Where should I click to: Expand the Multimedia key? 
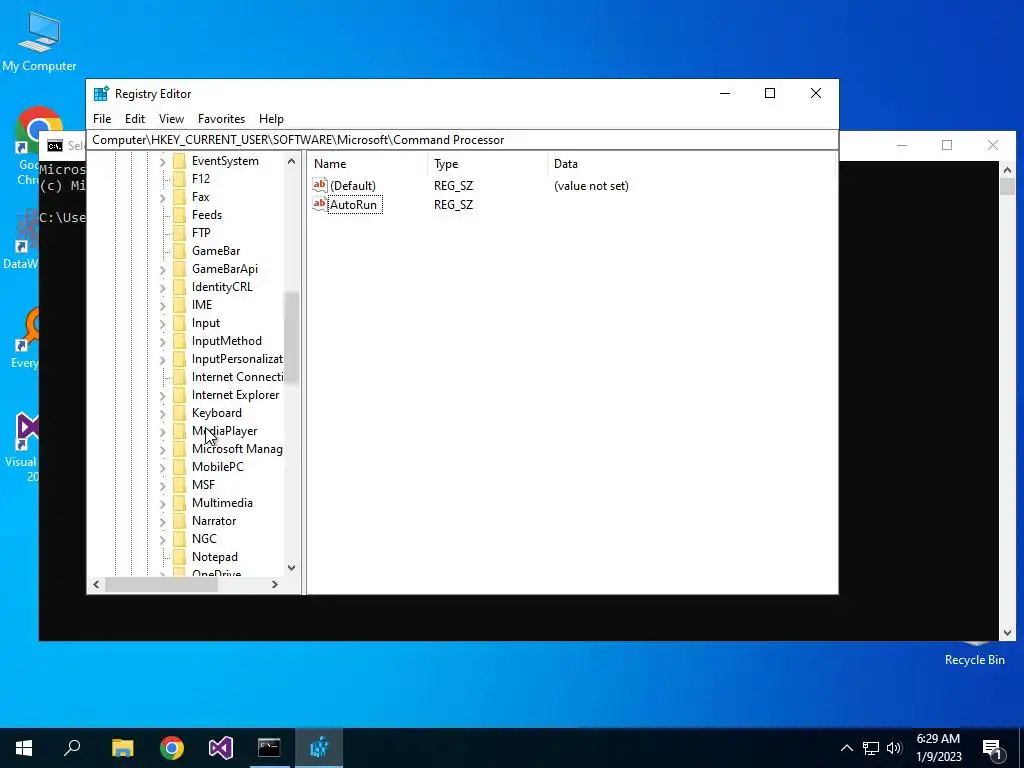point(163,503)
